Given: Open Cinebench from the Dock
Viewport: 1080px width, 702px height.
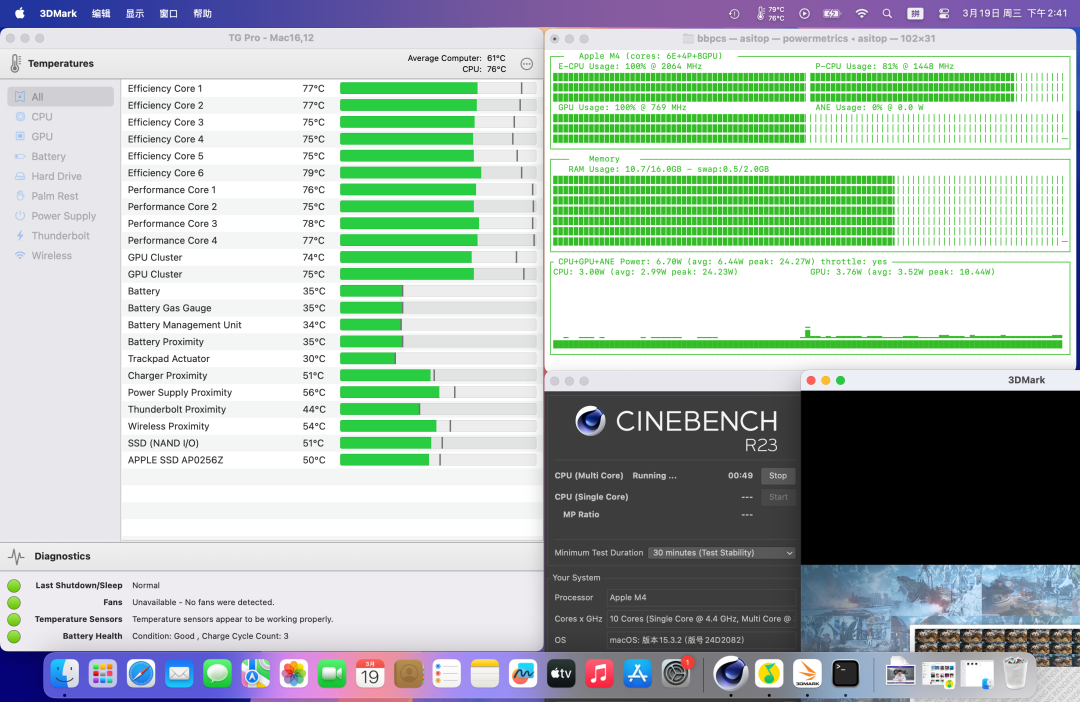Looking at the screenshot, I should pyautogui.click(x=731, y=674).
